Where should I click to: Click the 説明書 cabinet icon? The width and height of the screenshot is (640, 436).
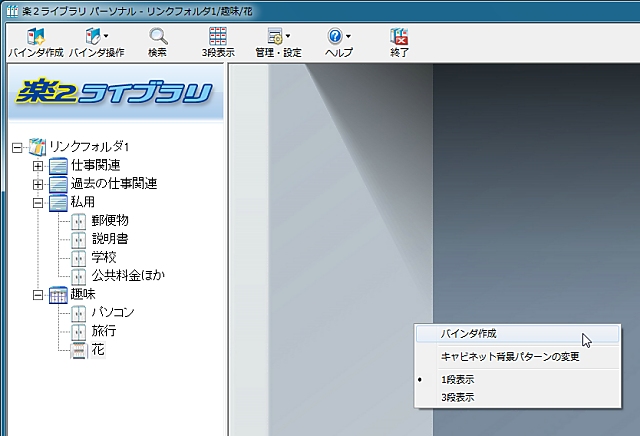tap(78, 240)
